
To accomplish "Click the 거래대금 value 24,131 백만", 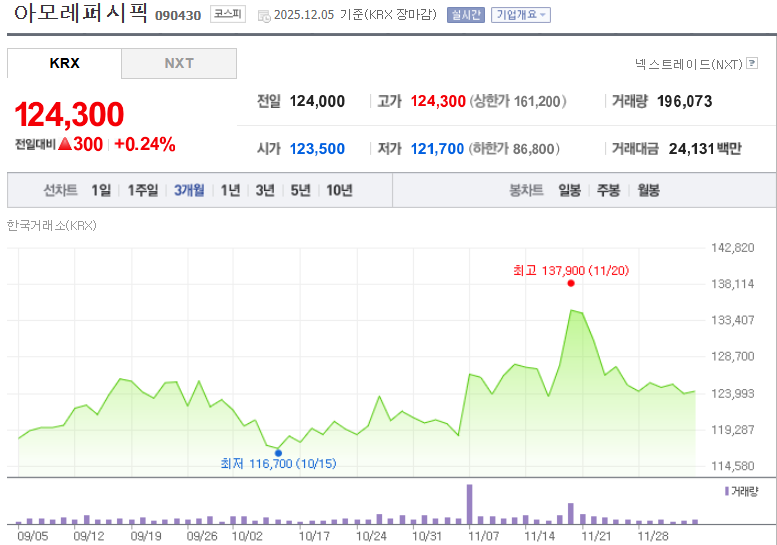I will (705, 149).
